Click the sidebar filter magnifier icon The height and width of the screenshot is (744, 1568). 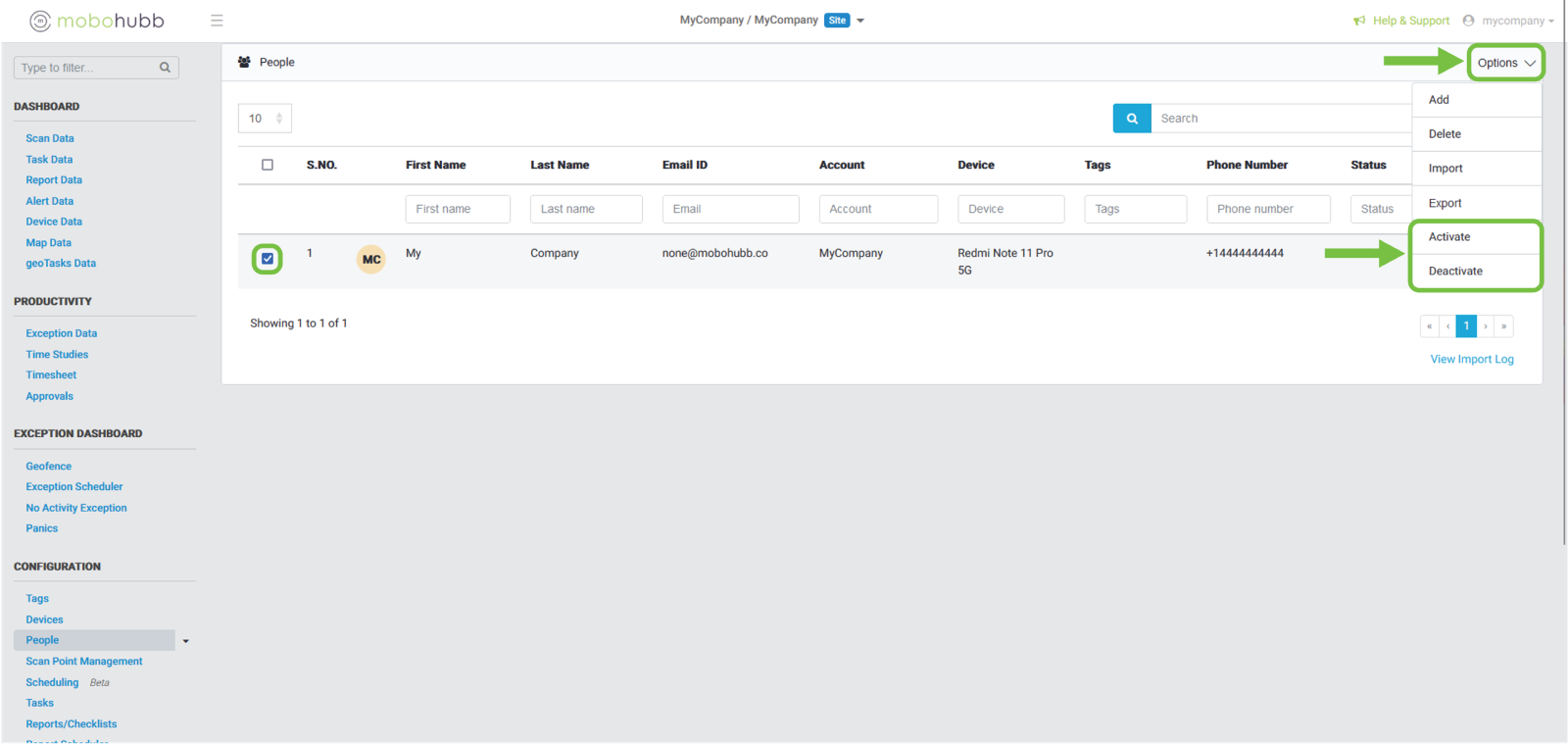(x=165, y=68)
